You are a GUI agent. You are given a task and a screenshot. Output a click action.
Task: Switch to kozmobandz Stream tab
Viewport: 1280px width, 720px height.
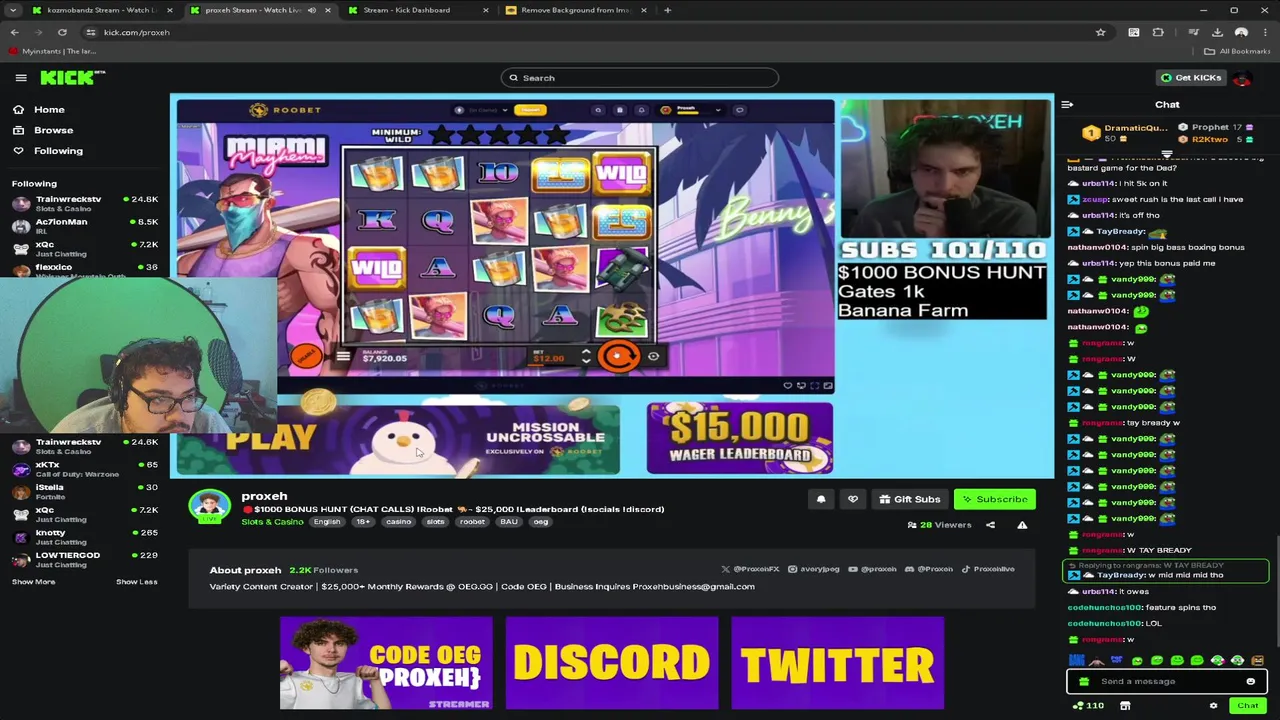(x=101, y=10)
